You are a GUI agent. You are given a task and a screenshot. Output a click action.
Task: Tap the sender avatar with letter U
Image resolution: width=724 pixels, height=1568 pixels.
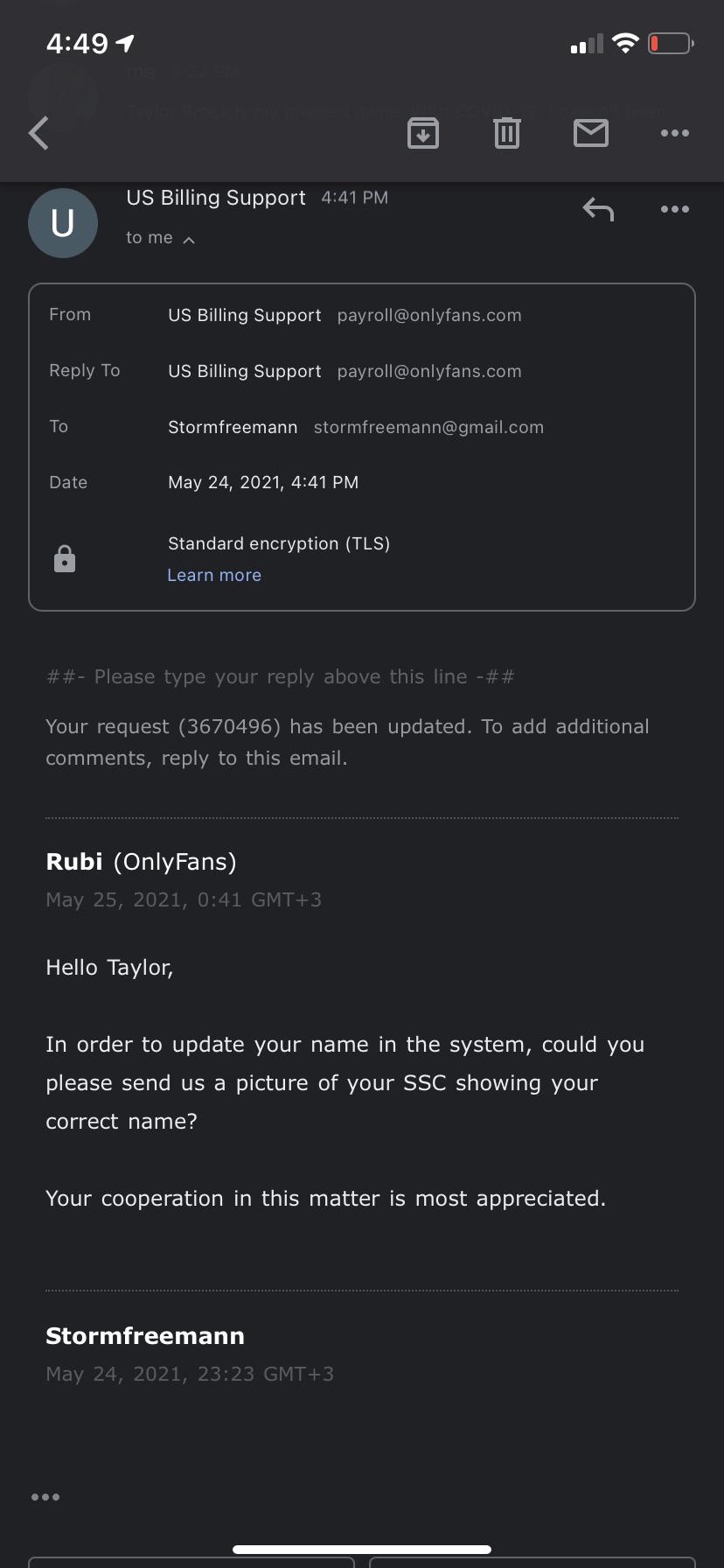click(x=63, y=223)
